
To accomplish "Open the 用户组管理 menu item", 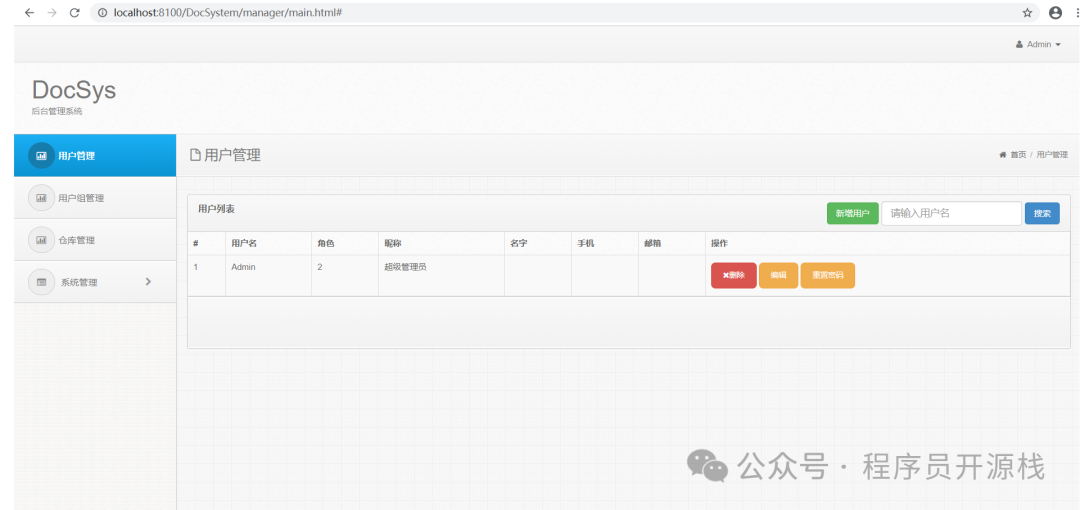I will [81, 198].
